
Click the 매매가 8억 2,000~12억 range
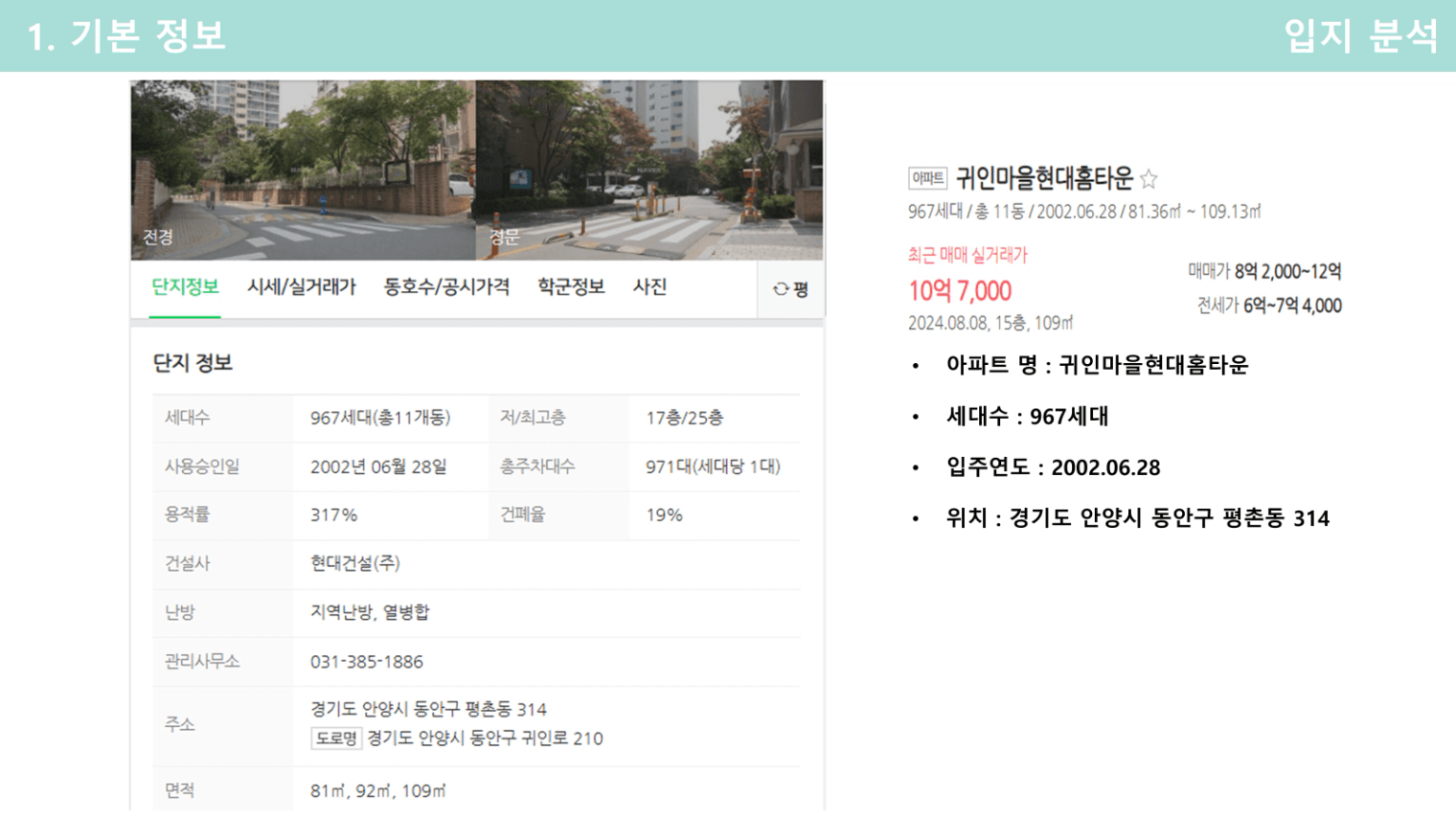(x=1264, y=272)
